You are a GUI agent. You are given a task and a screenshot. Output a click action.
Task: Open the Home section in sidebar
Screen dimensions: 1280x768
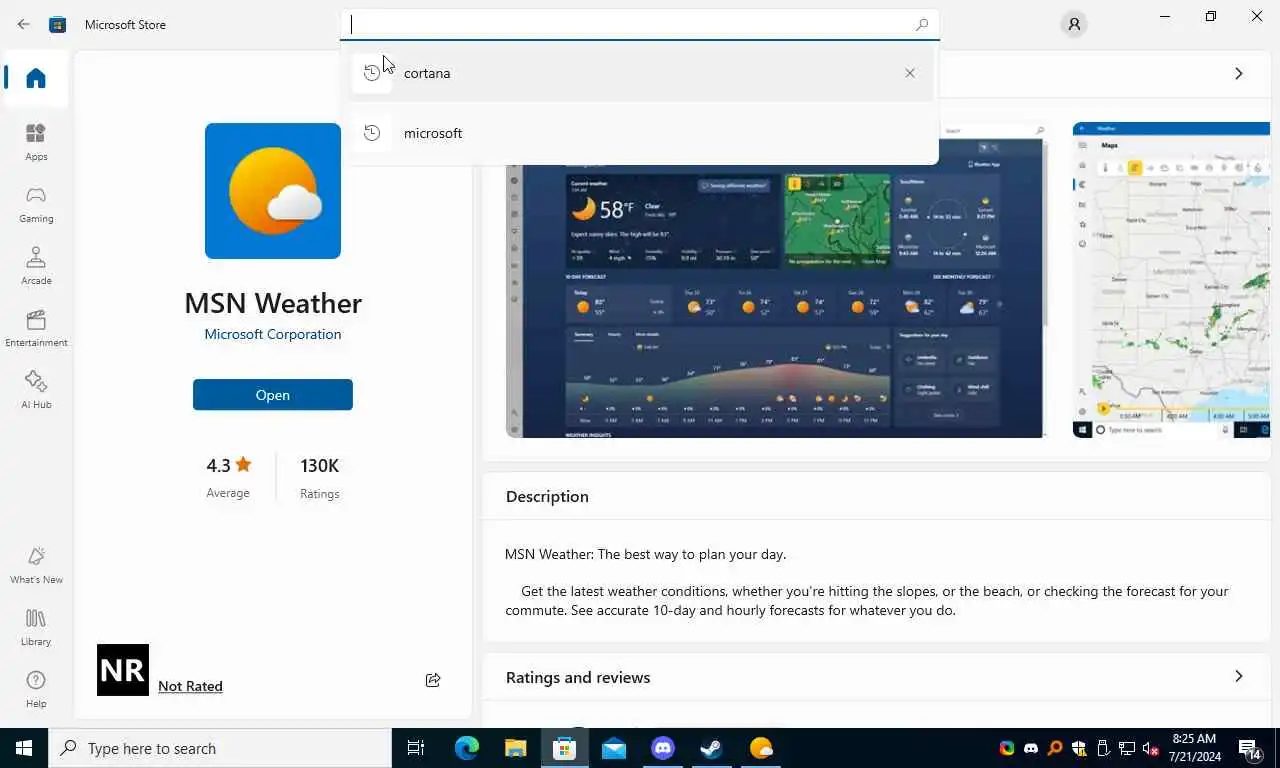36,78
